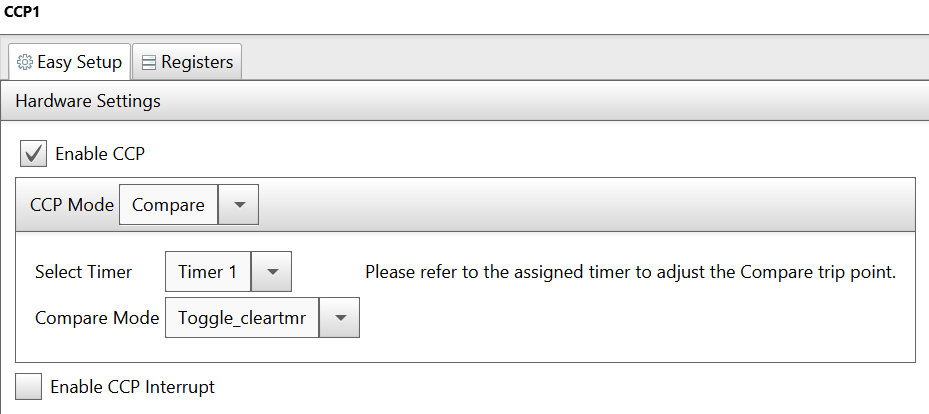
Task: Click the Timer 1 value field
Action: pos(208,272)
